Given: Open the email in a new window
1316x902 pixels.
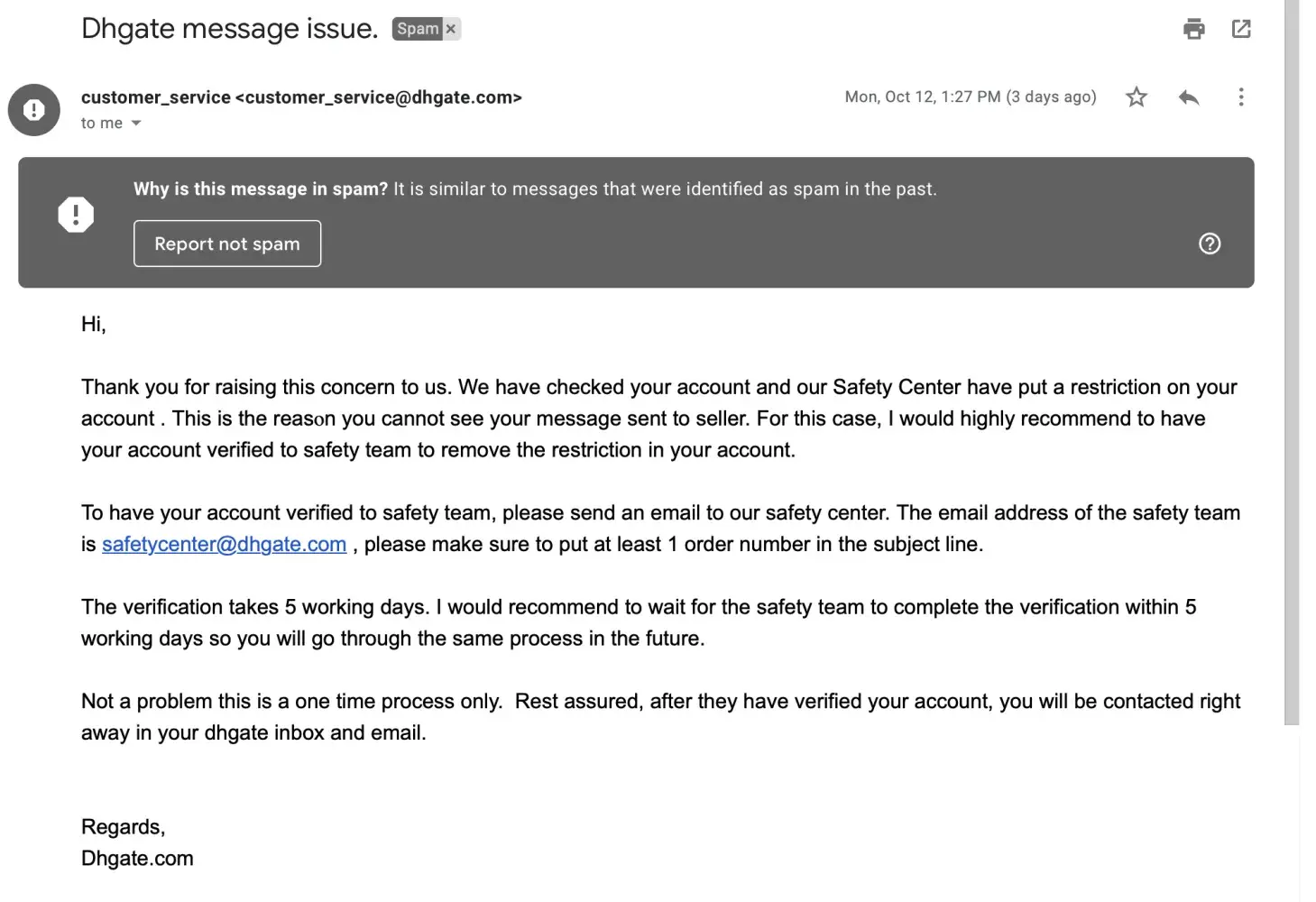Looking at the screenshot, I should coord(1241,29).
